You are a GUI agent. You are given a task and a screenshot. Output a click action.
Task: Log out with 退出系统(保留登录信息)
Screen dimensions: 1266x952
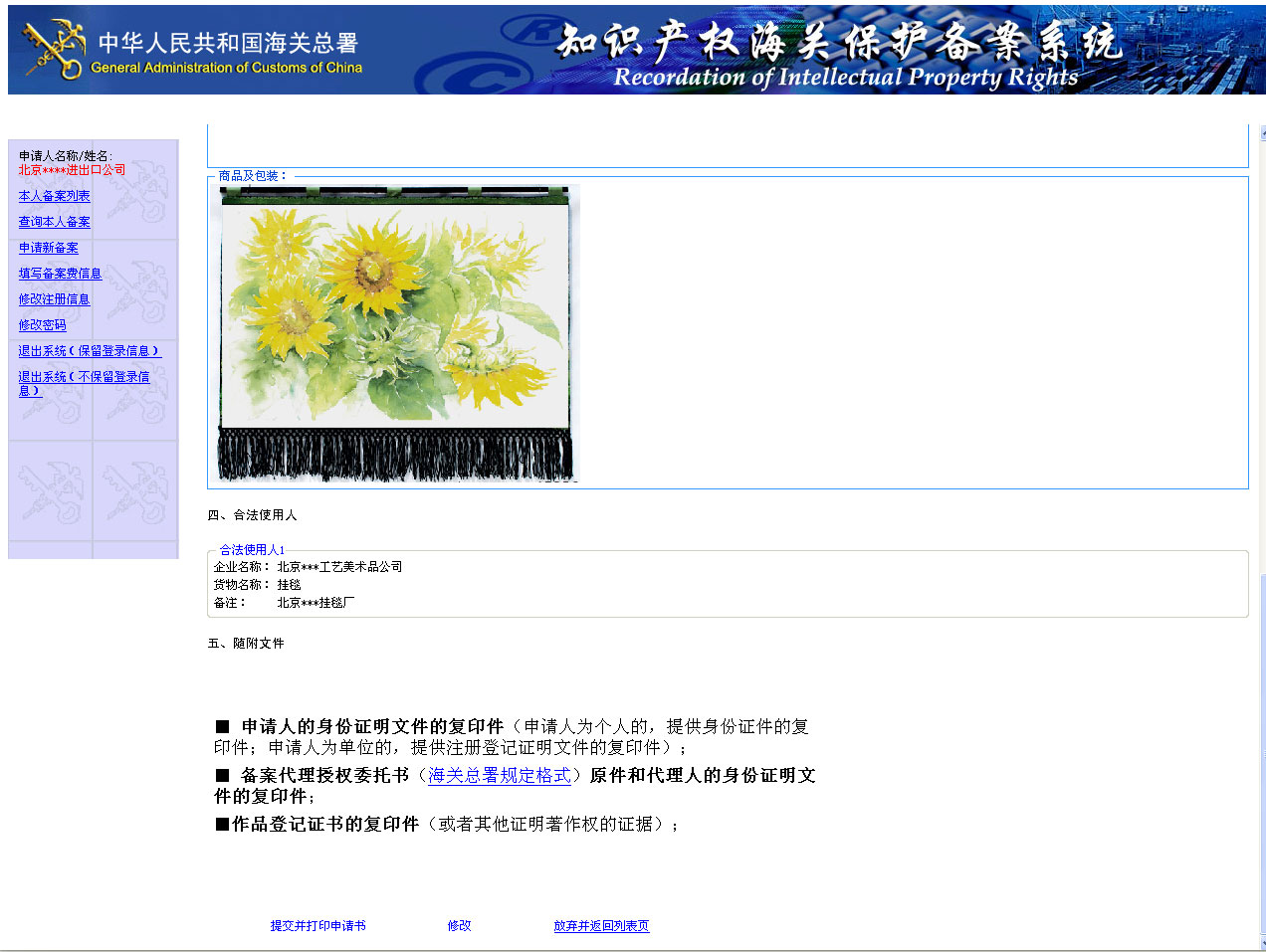point(90,351)
